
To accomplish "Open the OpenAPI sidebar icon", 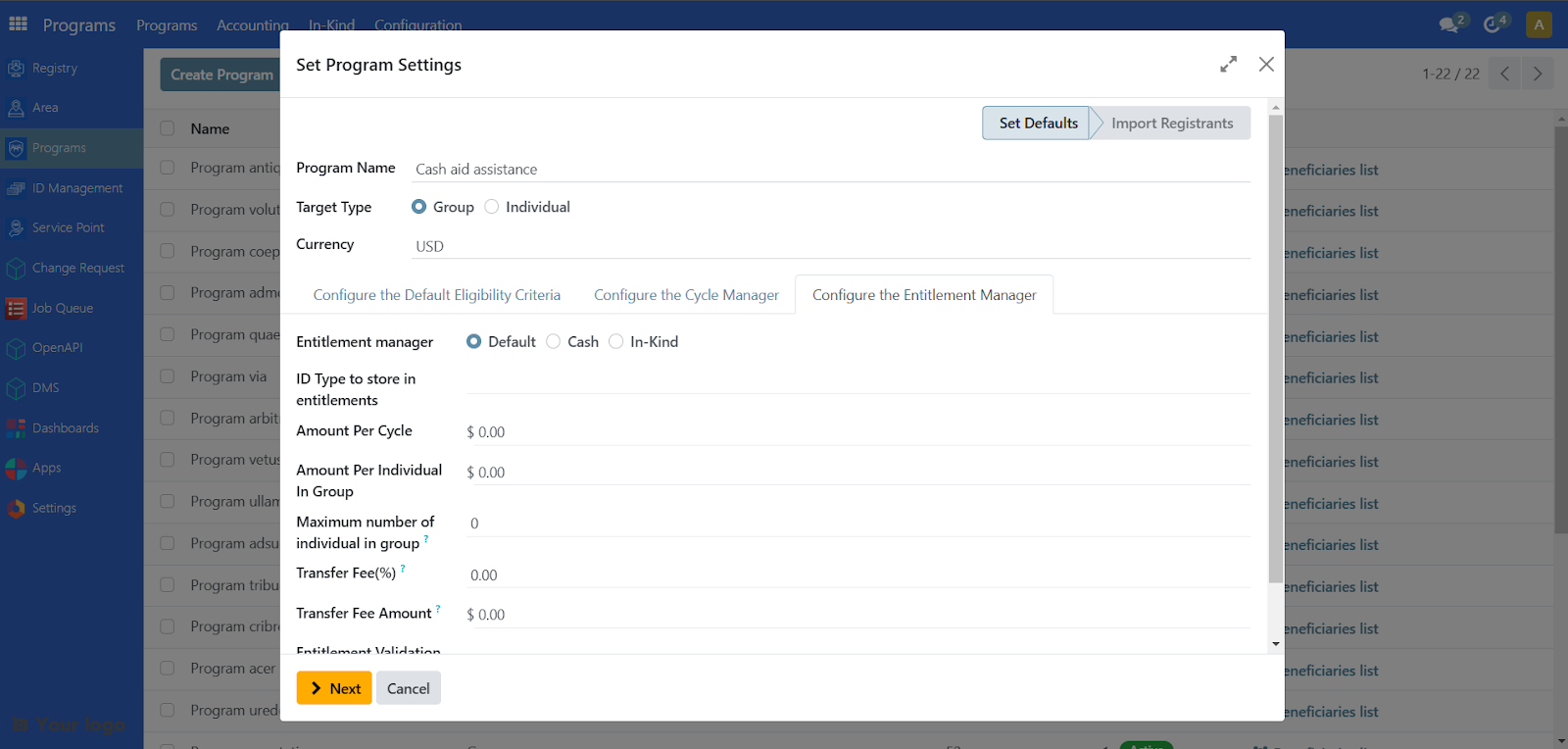I will (16, 348).
